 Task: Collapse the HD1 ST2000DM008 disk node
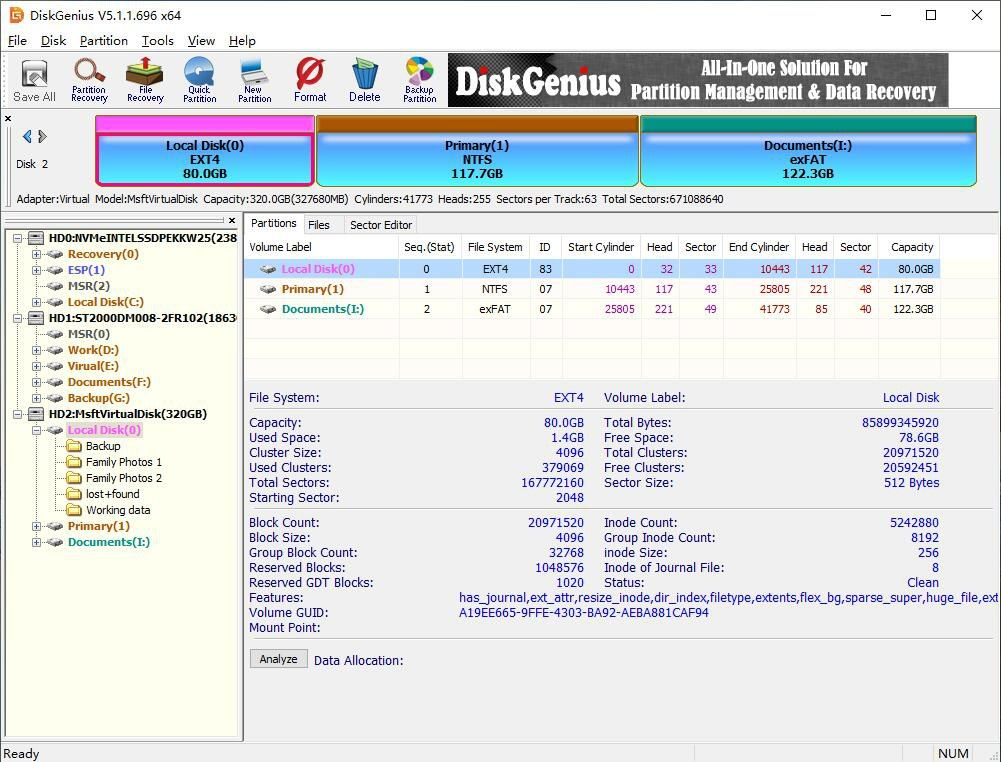pos(18,318)
